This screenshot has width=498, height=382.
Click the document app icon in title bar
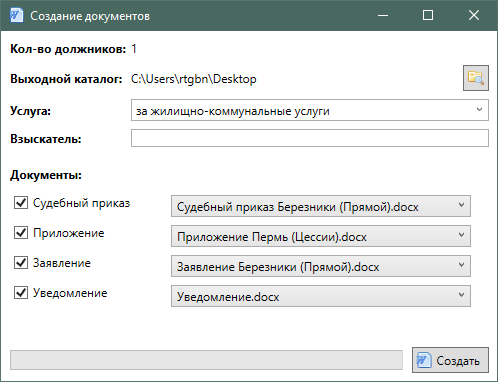click(x=16, y=15)
